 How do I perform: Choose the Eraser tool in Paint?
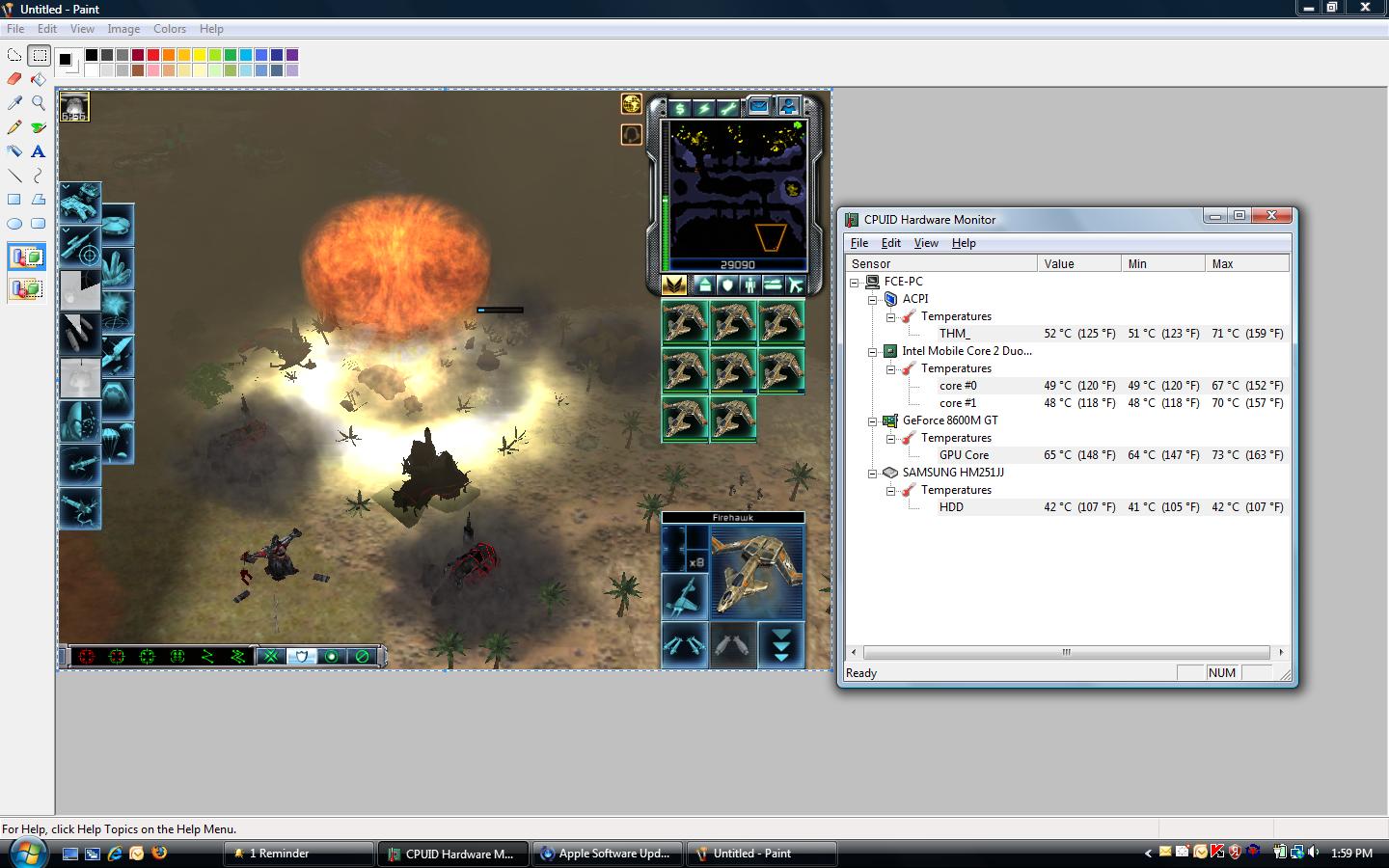pos(14,79)
